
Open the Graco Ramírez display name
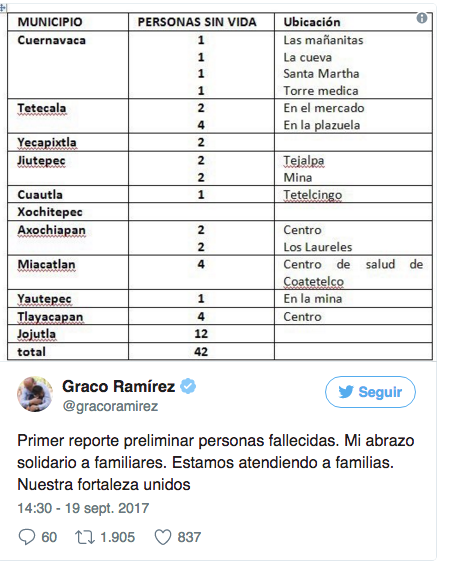(118, 386)
